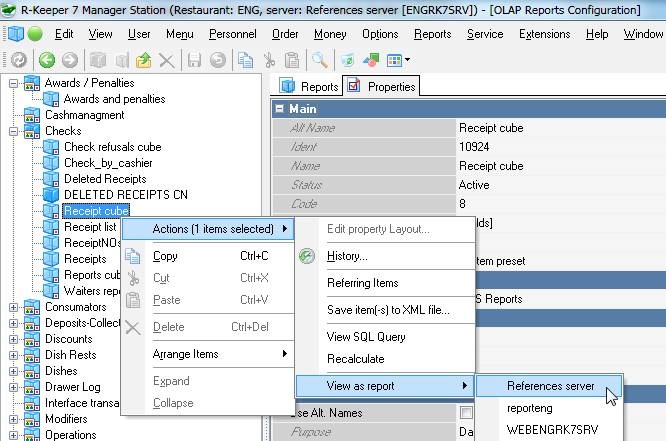Select Check_by_cashier in the tree

(x=108, y=163)
